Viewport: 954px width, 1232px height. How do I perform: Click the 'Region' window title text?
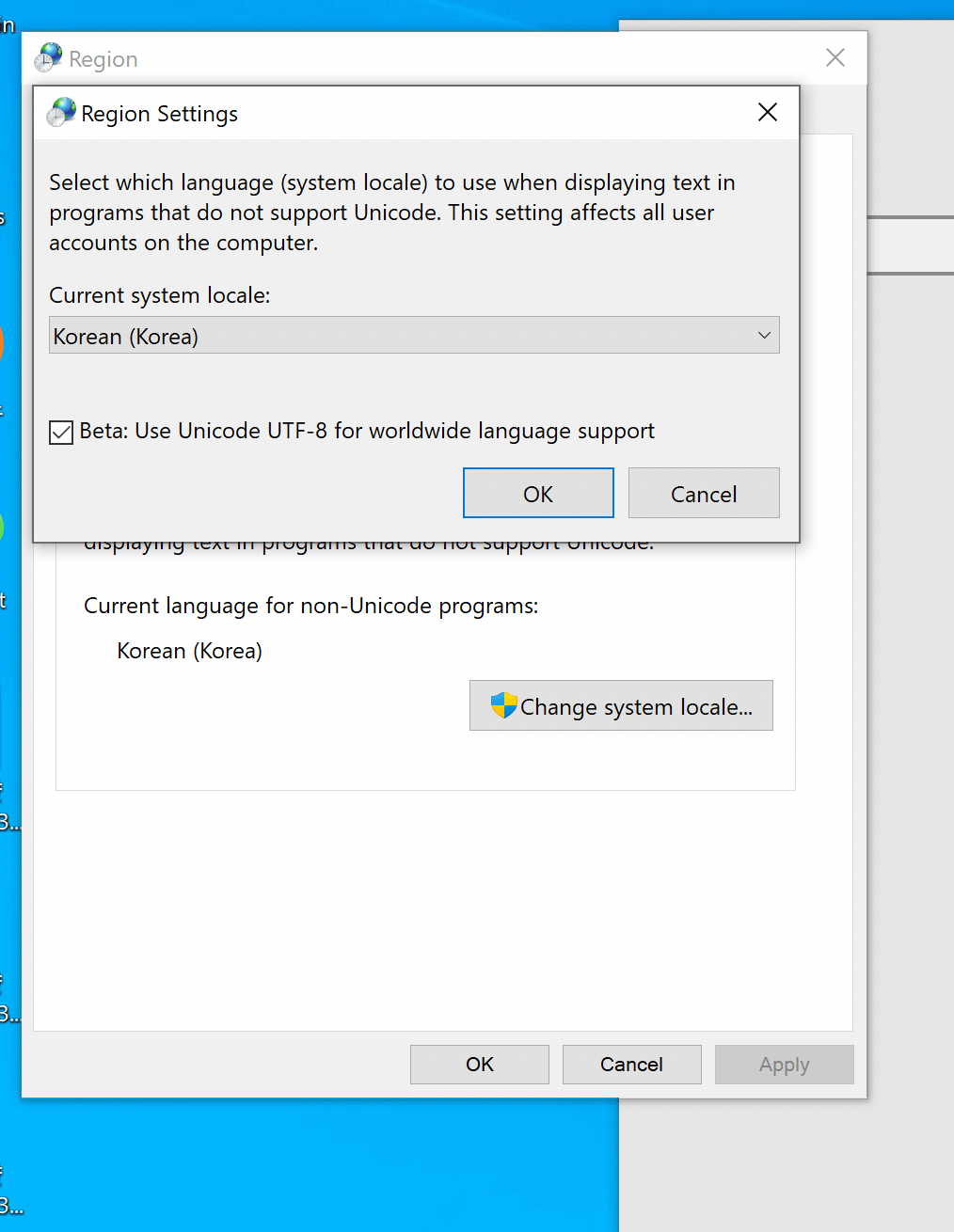pos(103,60)
